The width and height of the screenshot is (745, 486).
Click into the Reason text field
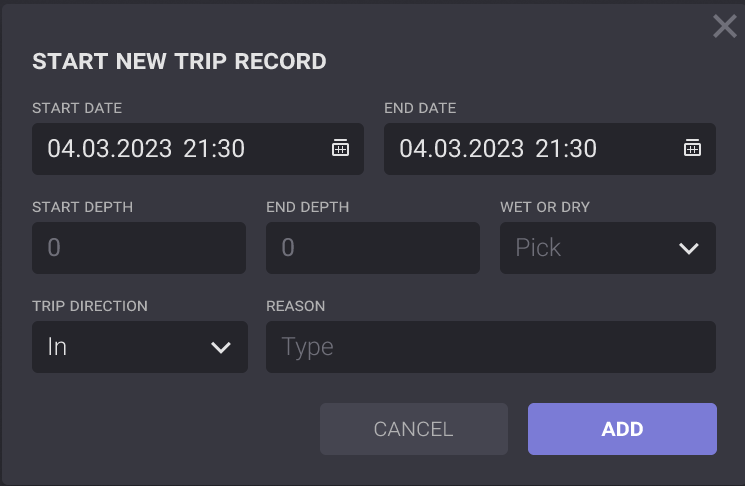point(490,347)
